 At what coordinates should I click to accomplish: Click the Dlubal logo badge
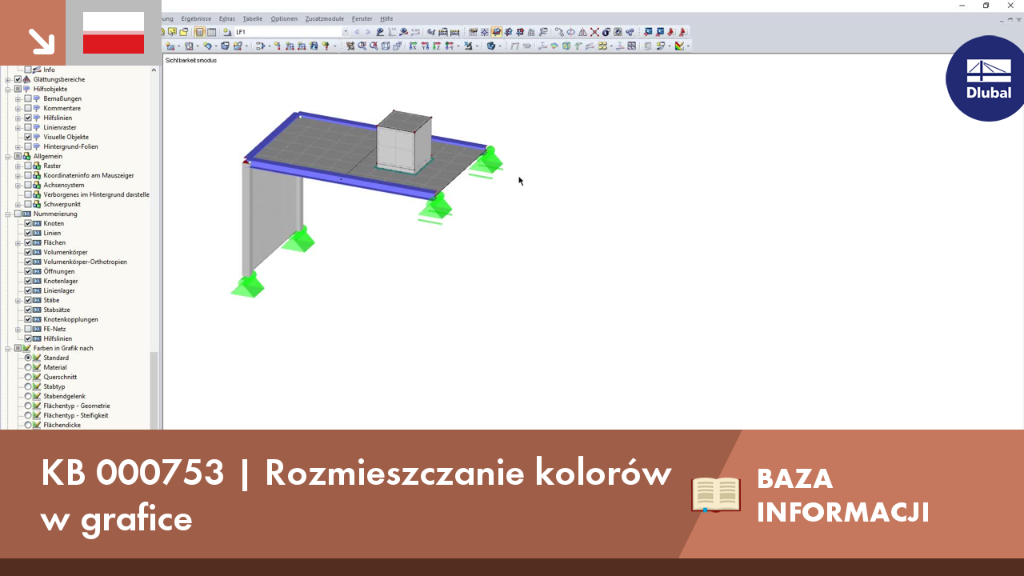pos(987,78)
